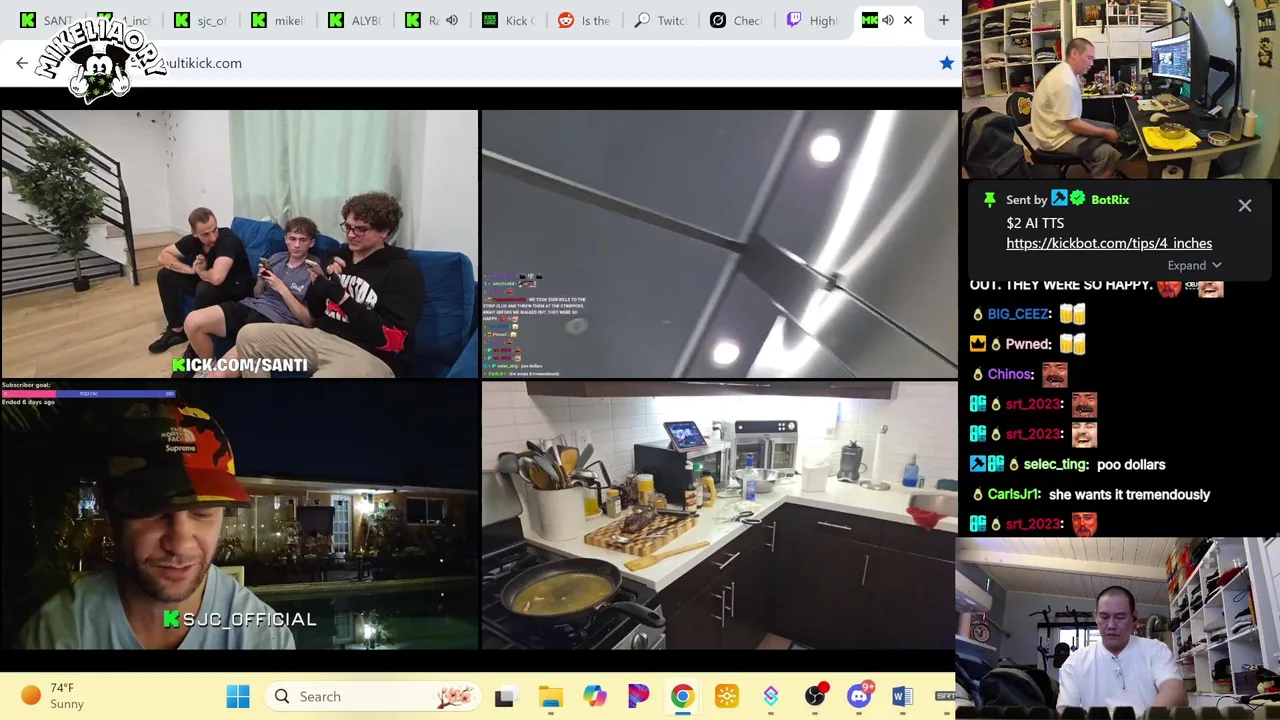Switch to the ALYBC Kick tab
Viewport: 1280px width, 720px height.
(355, 20)
